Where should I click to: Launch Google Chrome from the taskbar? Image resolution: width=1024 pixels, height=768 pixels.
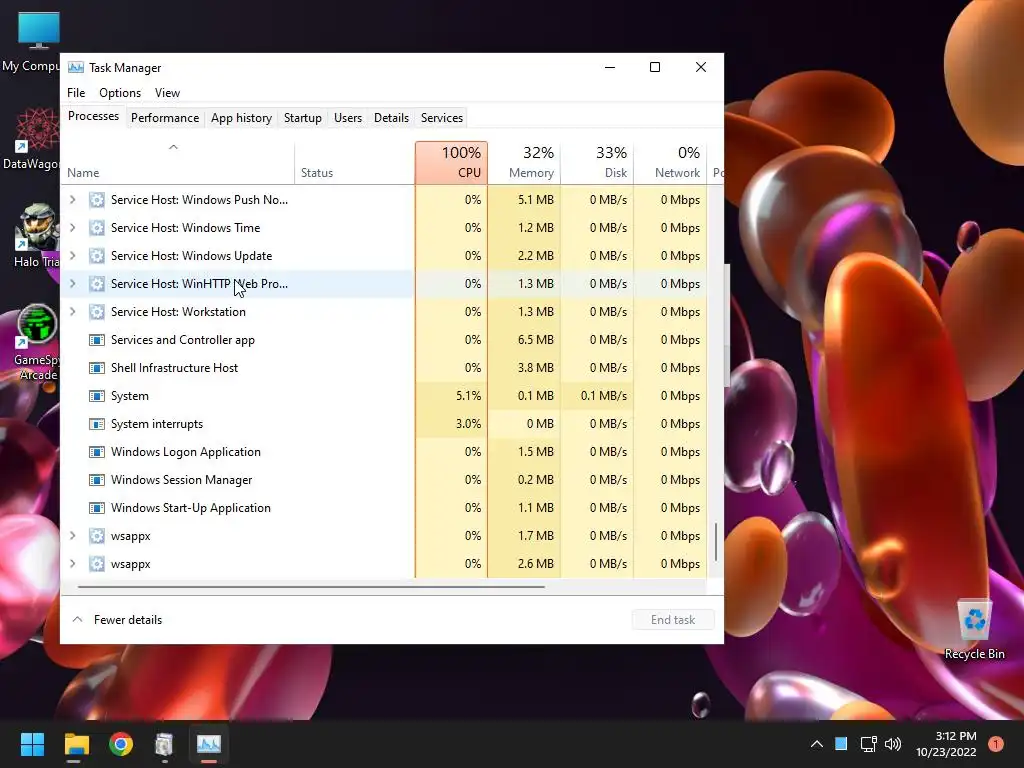pos(121,744)
